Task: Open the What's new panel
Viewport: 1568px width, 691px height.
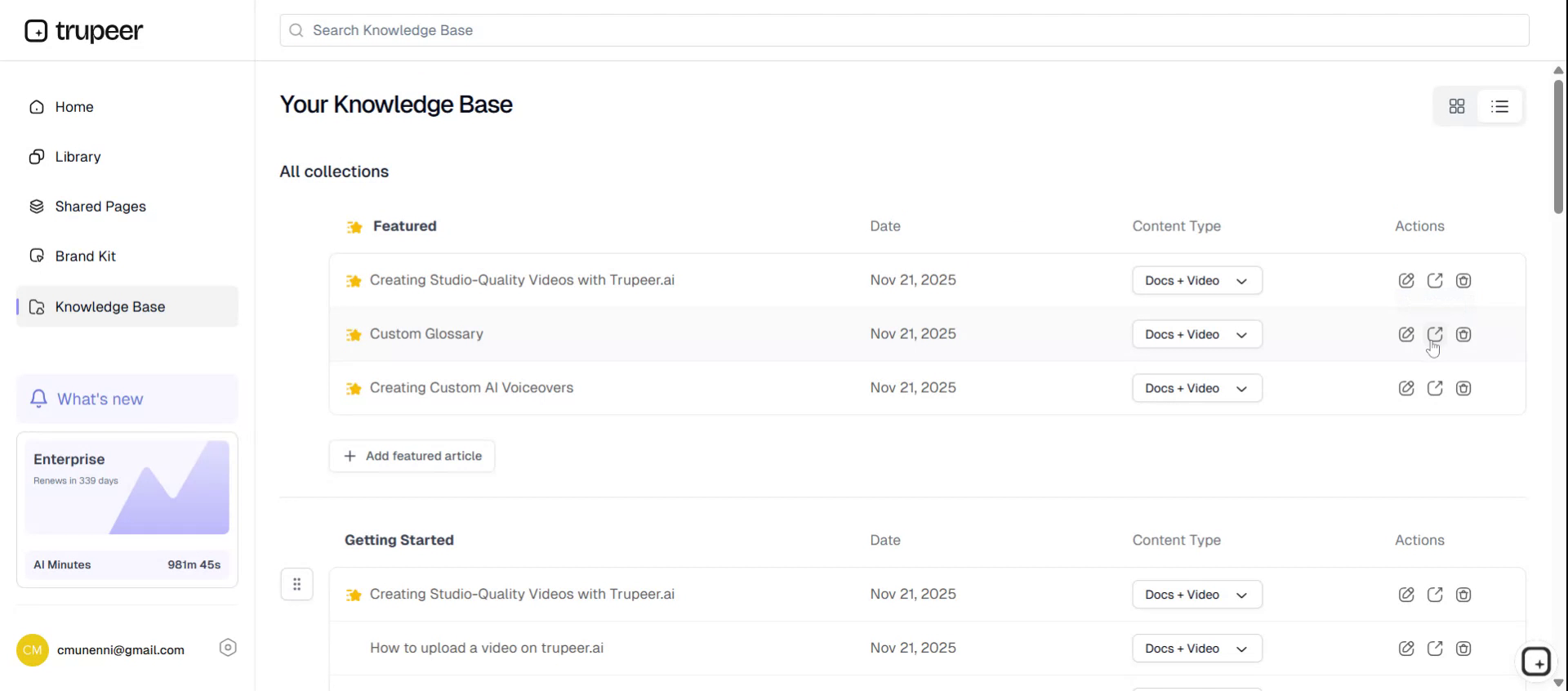Action: [x=127, y=399]
